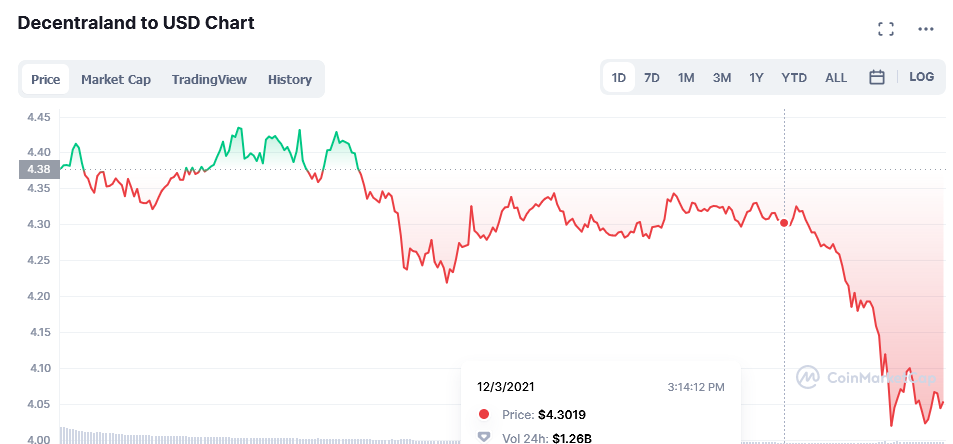Switch to the Market Cap tab
This screenshot has height=444, width=953.
coord(116,79)
